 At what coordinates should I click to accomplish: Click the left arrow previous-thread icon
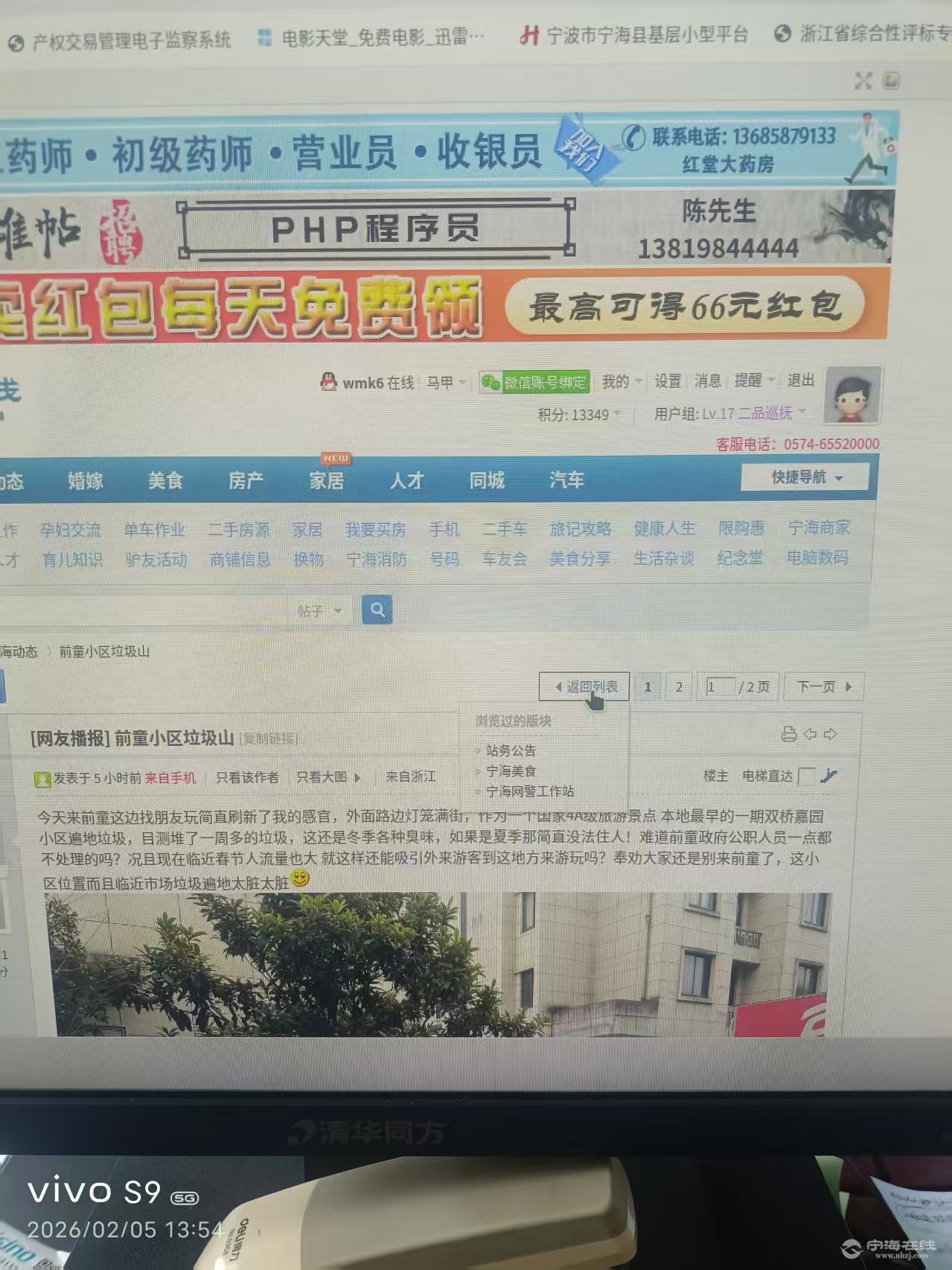810,735
